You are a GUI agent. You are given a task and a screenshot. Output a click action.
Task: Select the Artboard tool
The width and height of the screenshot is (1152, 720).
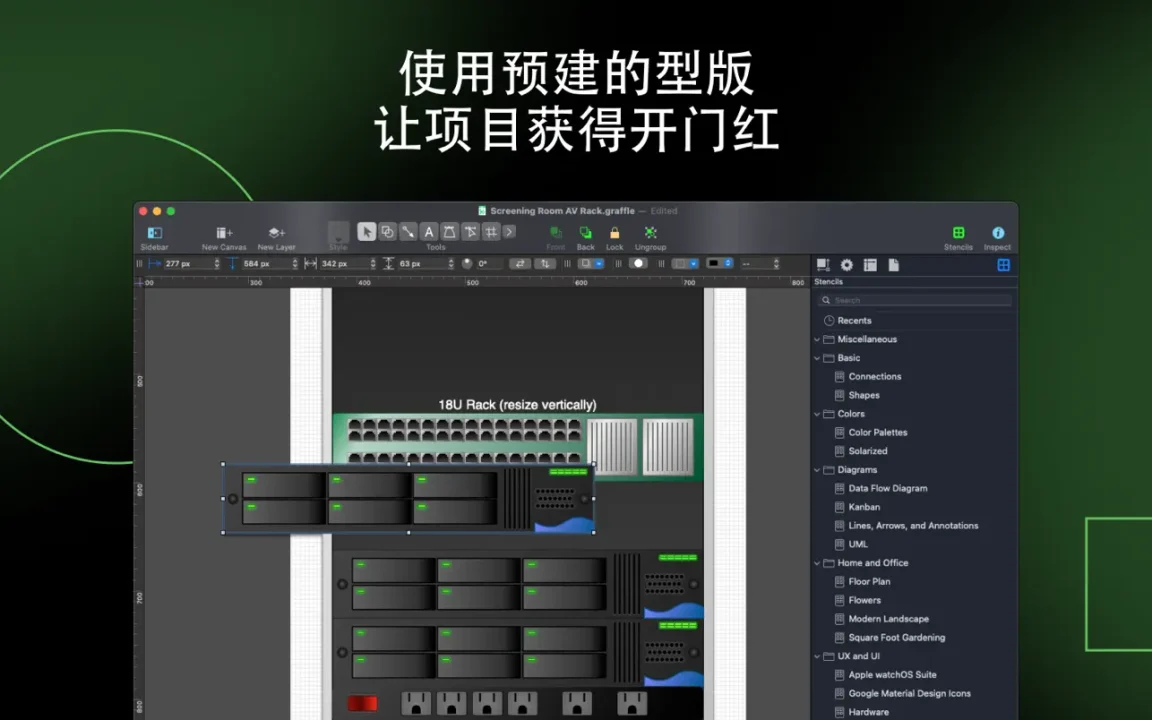coord(491,232)
